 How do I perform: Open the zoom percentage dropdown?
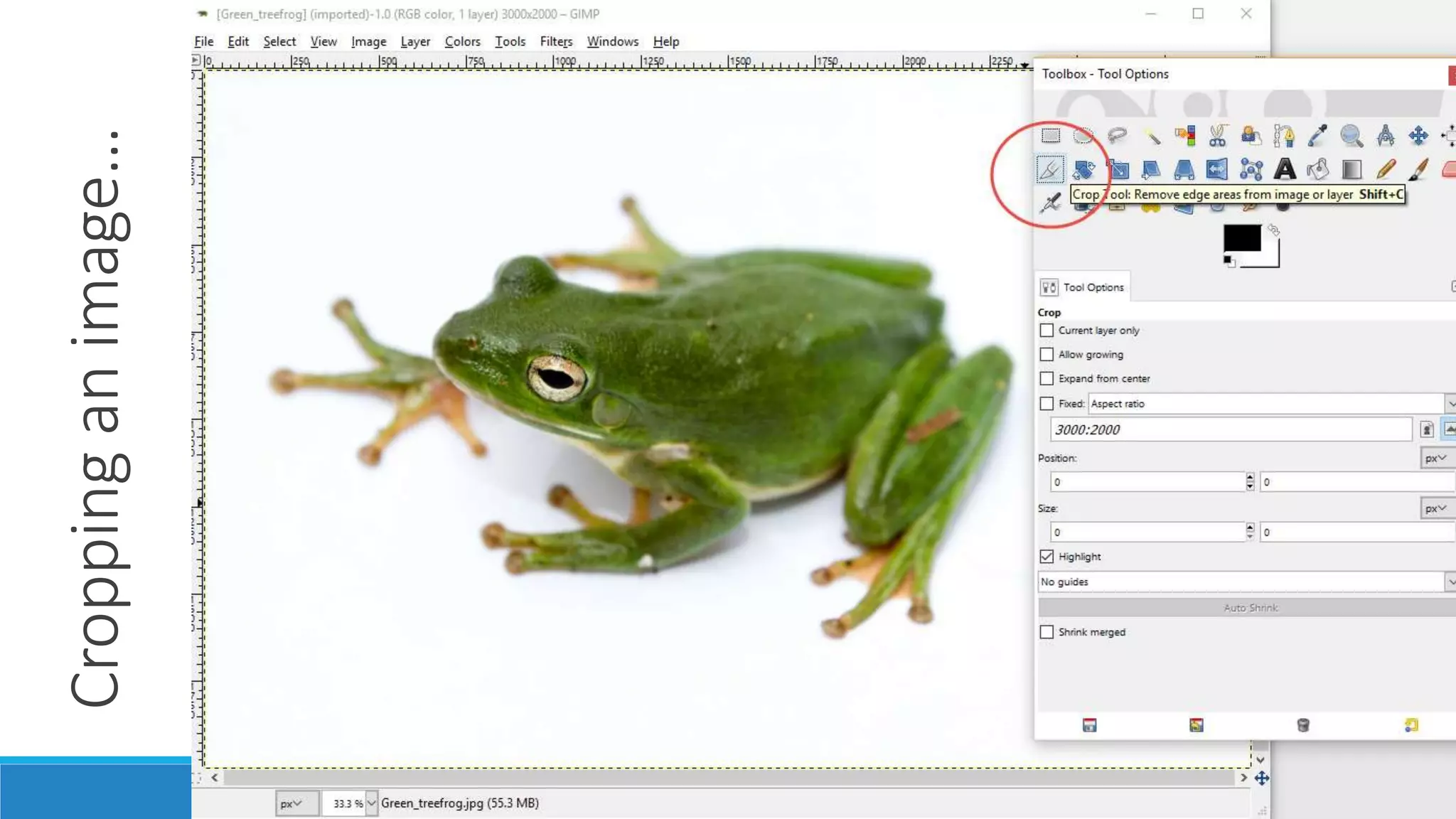(x=371, y=803)
